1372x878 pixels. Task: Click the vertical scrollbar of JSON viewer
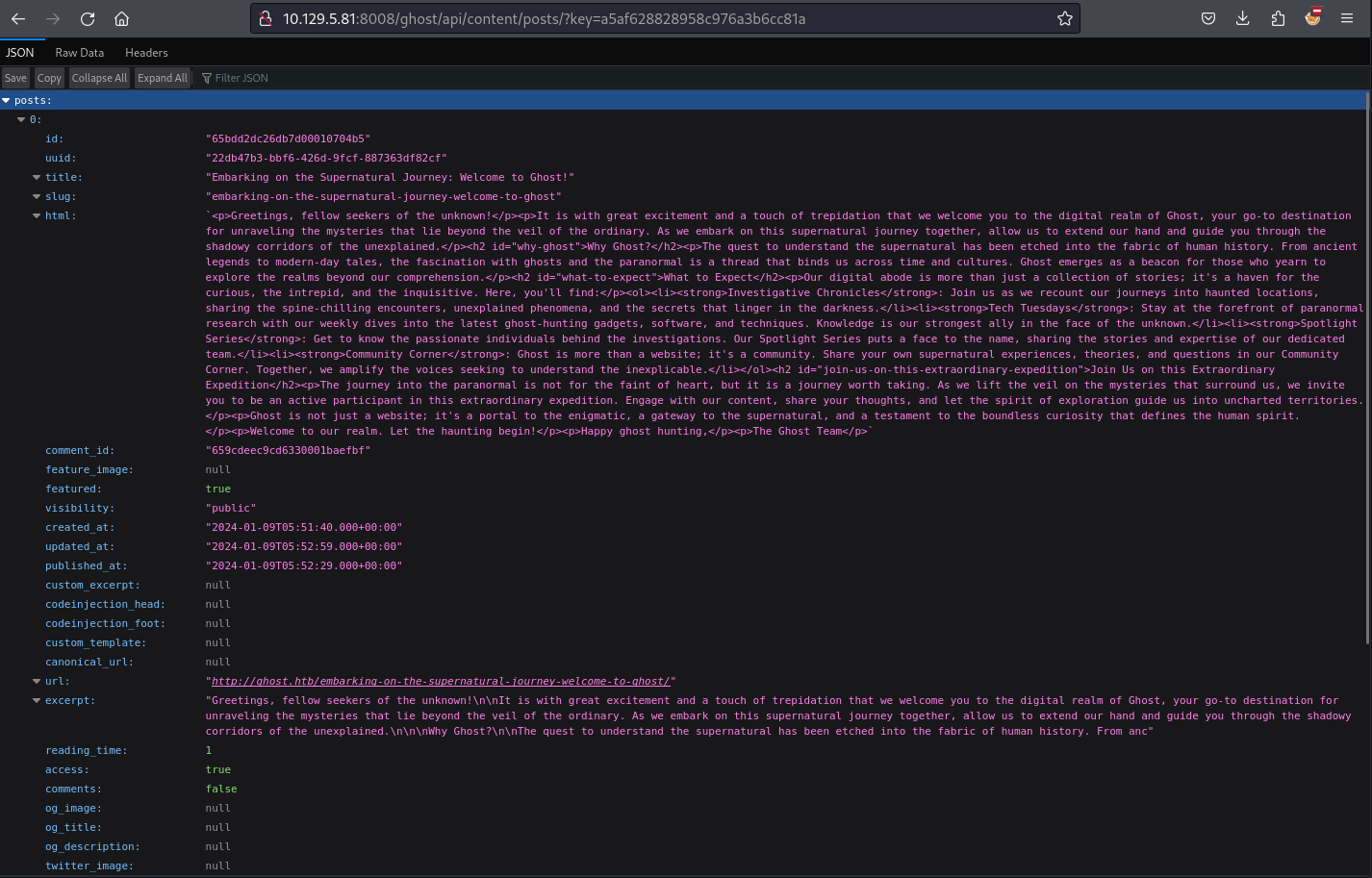coord(1368,369)
